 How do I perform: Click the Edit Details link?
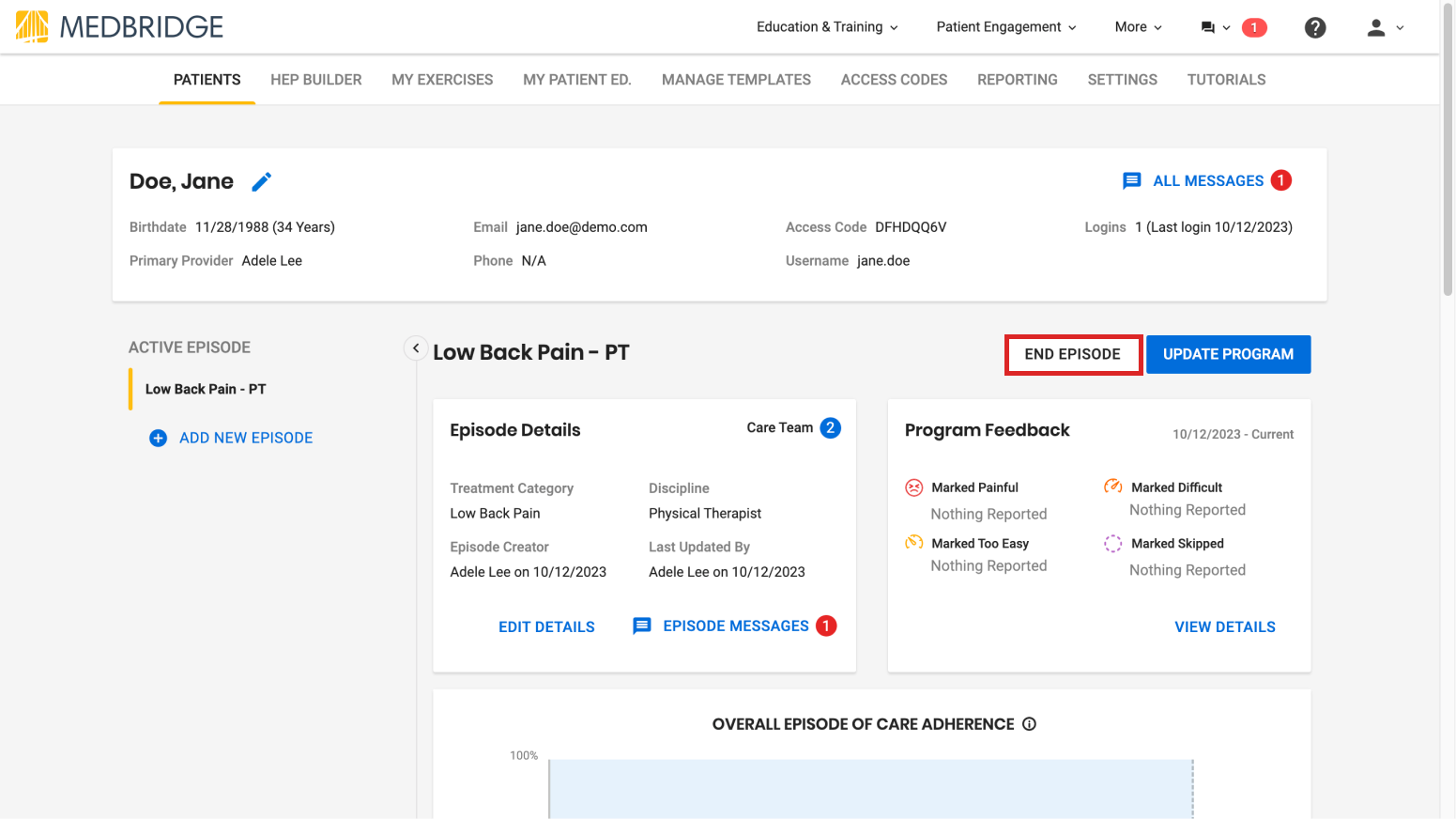546,626
